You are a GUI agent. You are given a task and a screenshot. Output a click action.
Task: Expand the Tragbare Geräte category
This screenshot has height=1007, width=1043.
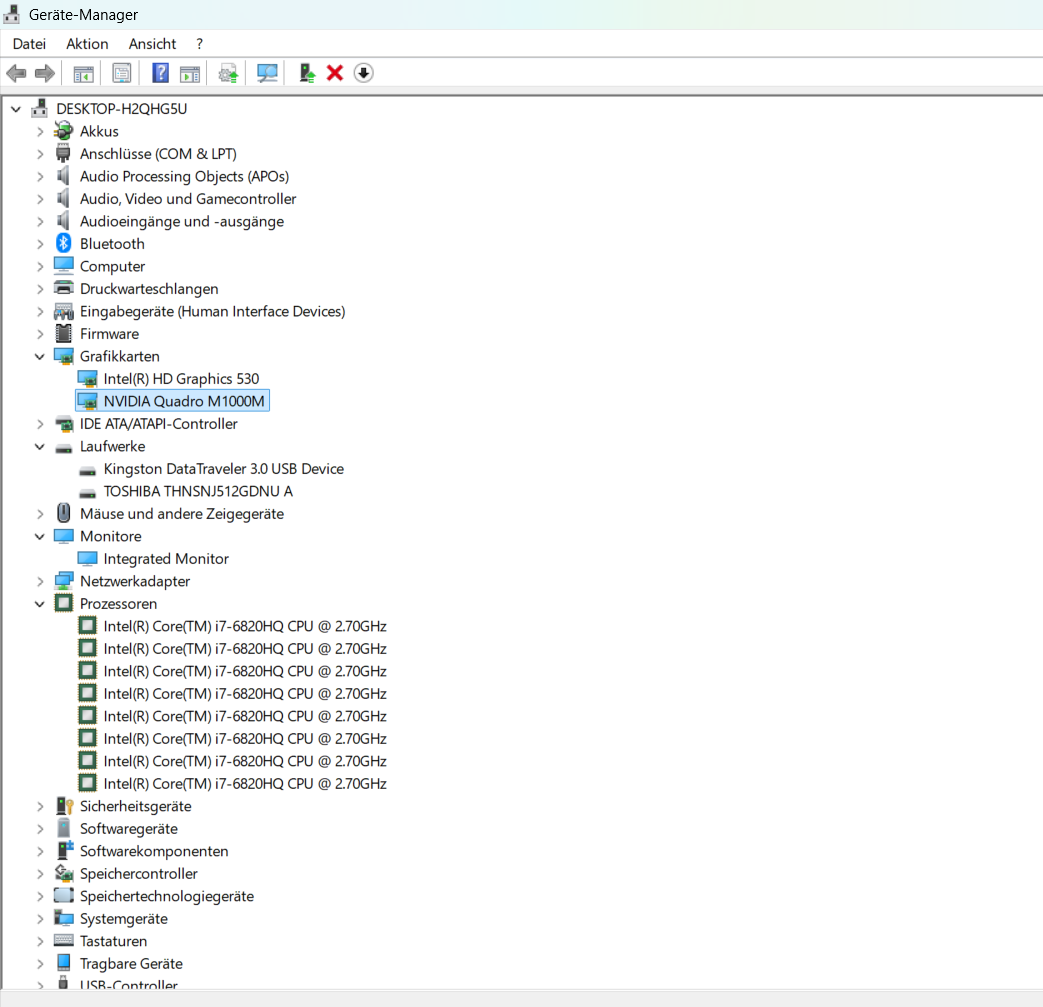[x=40, y=964]
